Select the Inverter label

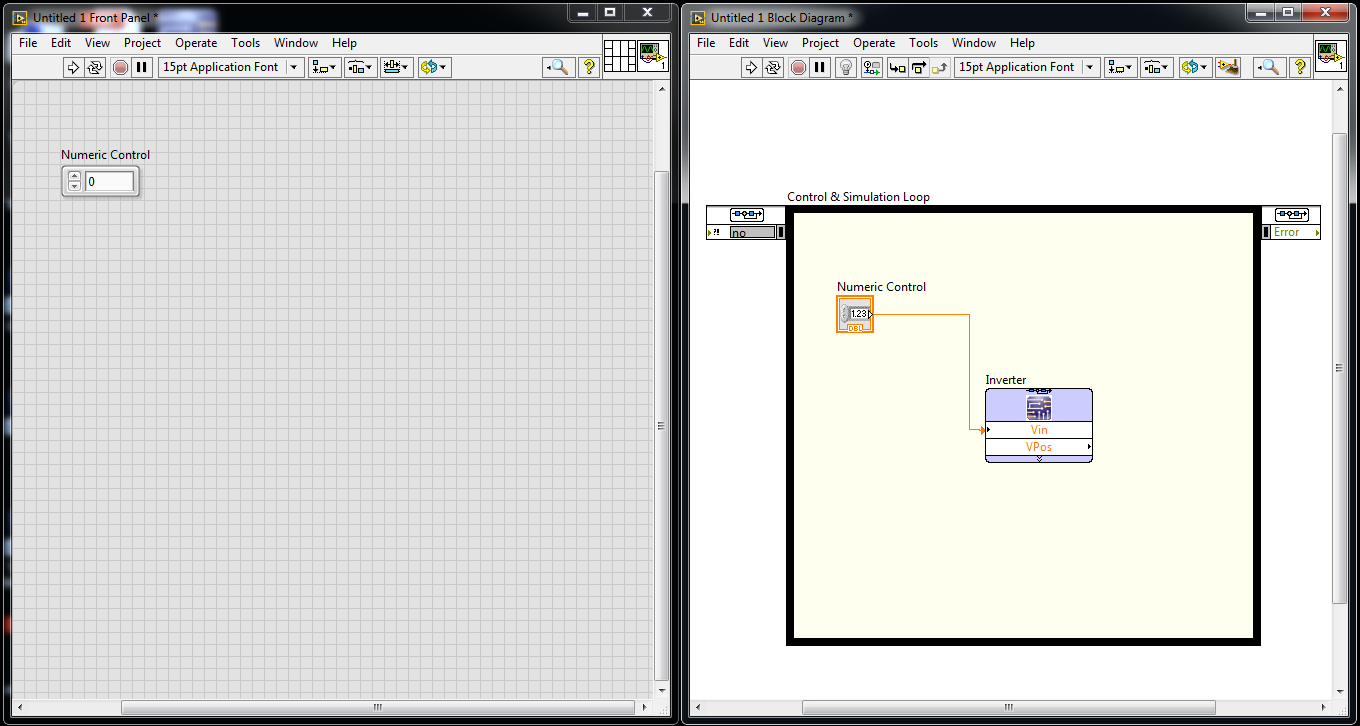(x=1006, y=380)
